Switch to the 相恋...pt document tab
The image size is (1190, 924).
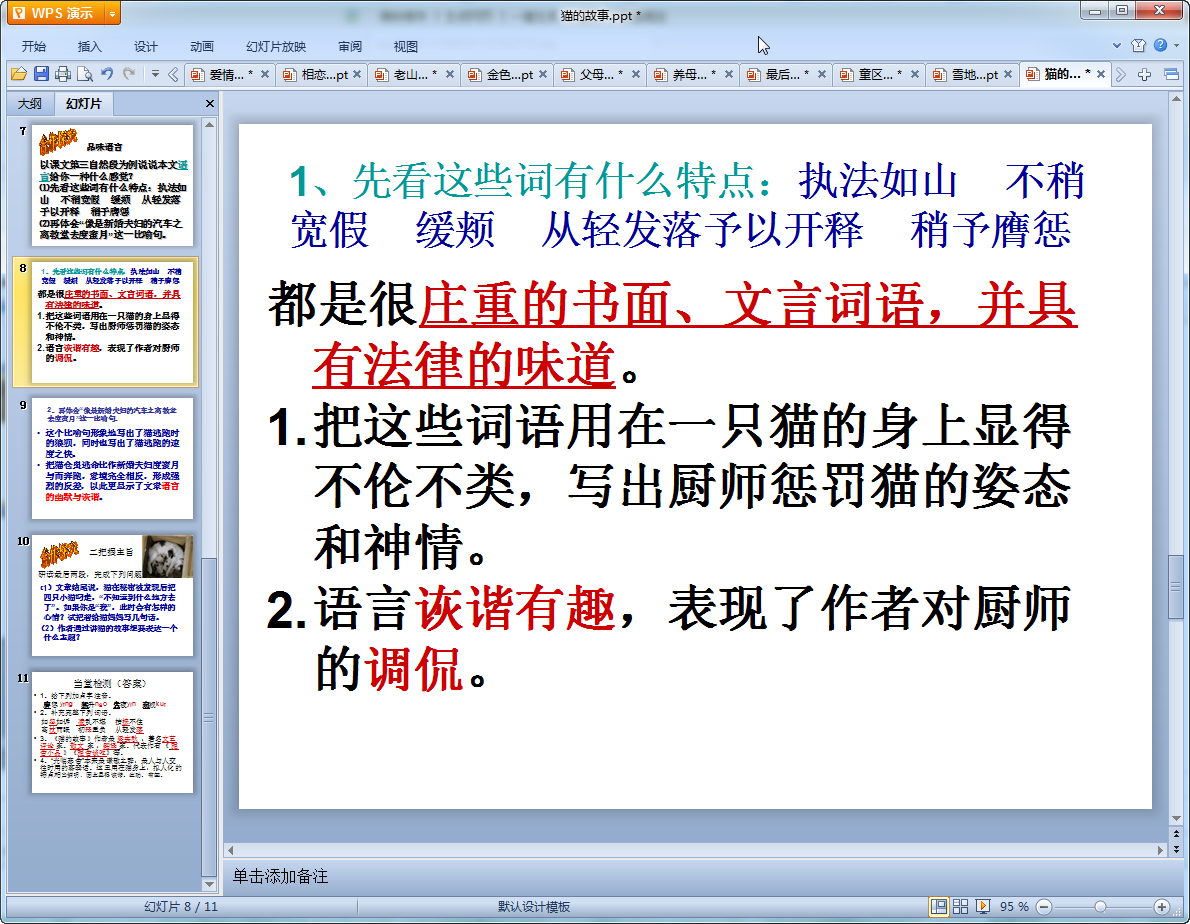[x=321, y=74]
